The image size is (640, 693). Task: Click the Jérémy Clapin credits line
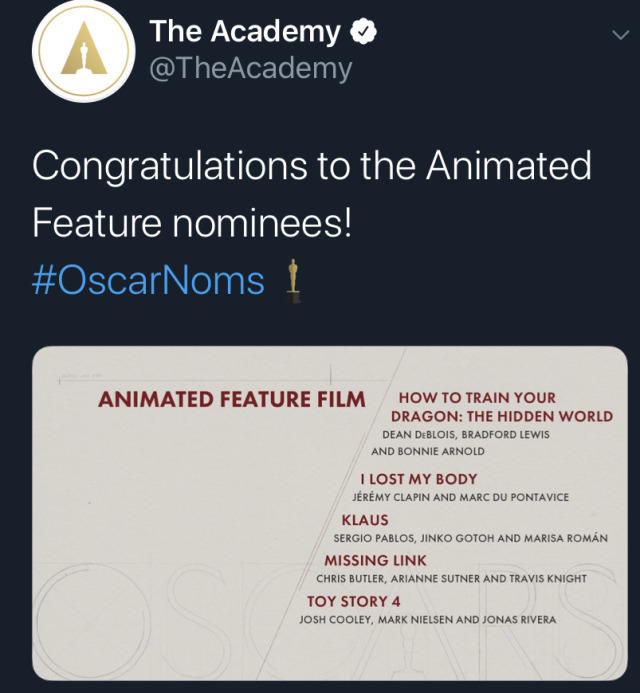point(460,498)
